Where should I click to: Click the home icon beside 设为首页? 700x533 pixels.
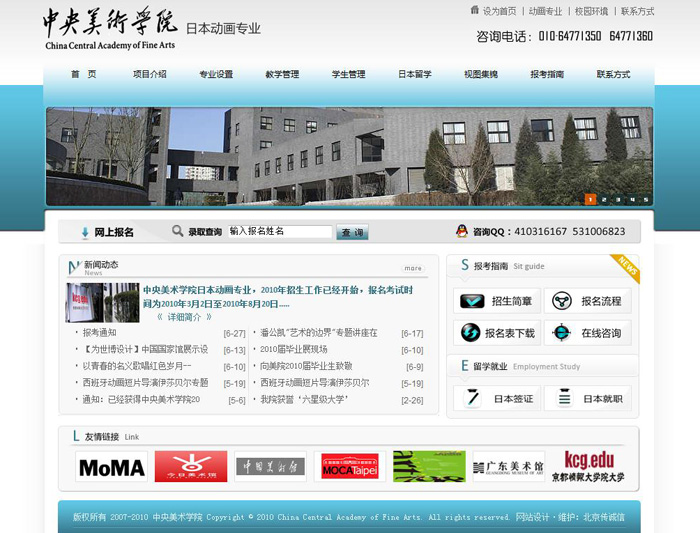tap(475, 11)
